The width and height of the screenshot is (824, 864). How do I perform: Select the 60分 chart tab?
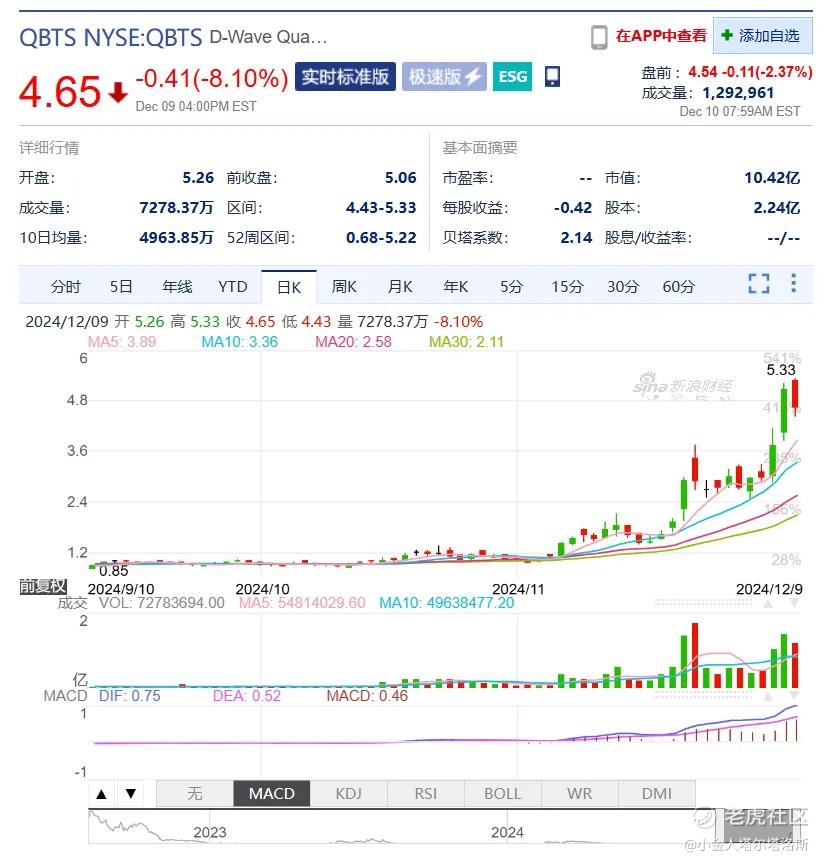click(678, 287)
